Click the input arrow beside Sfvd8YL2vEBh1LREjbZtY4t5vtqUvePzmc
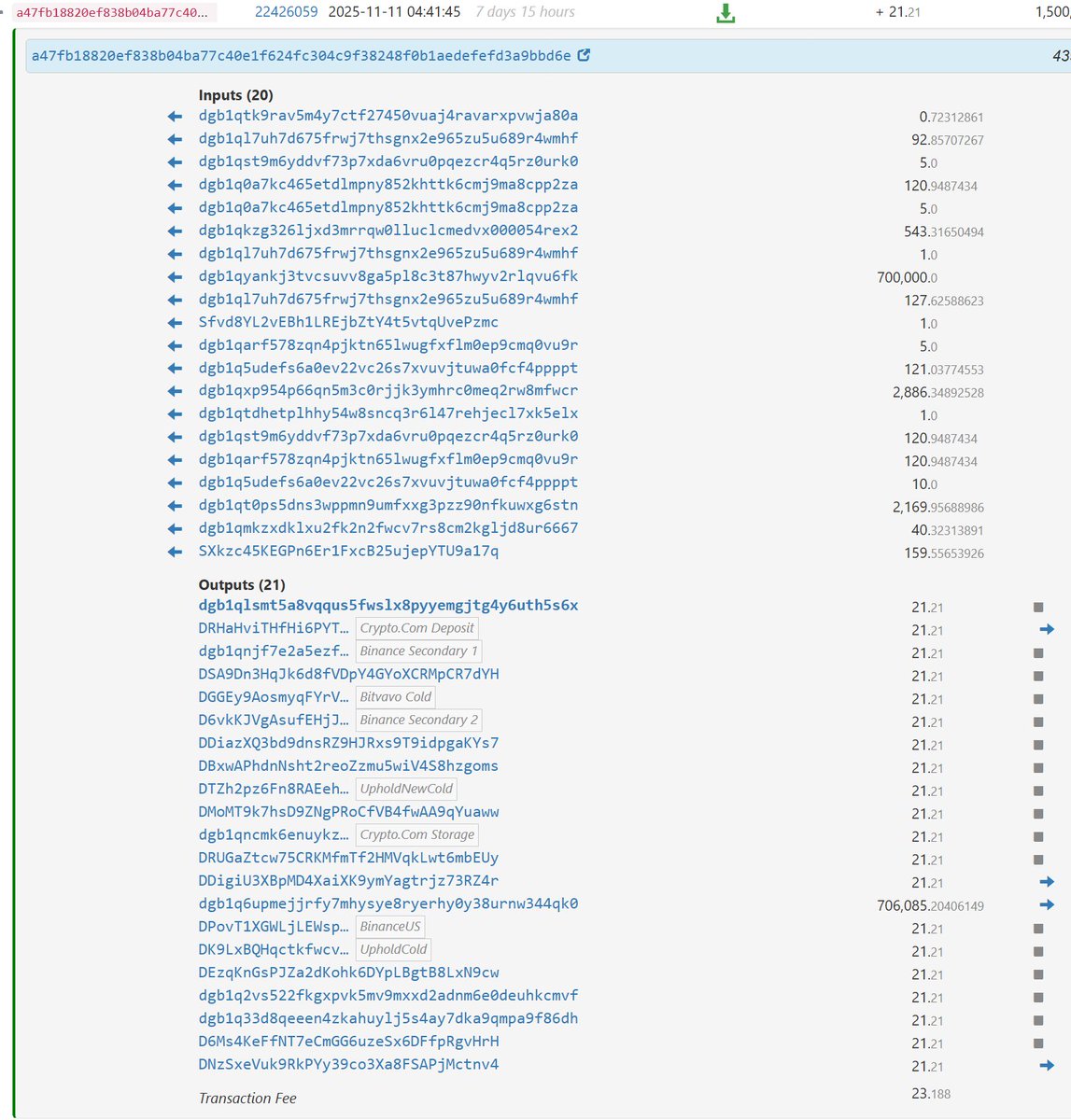Screen dimensions: 1071x1120 174,322
